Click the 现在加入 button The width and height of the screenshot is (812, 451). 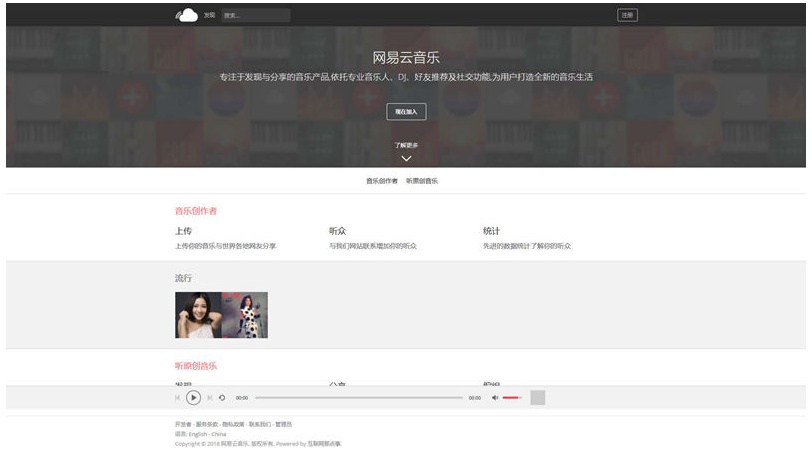406,112
